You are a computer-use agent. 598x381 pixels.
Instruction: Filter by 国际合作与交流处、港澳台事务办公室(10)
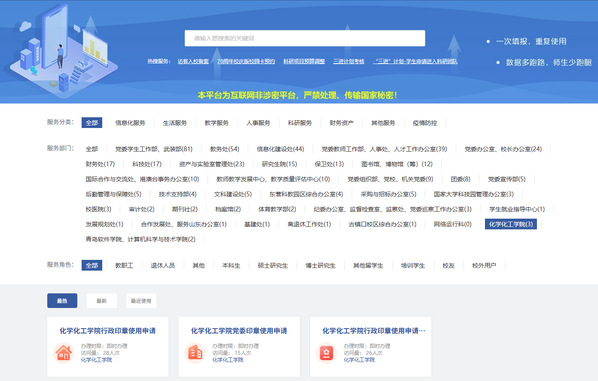[142, 179]
